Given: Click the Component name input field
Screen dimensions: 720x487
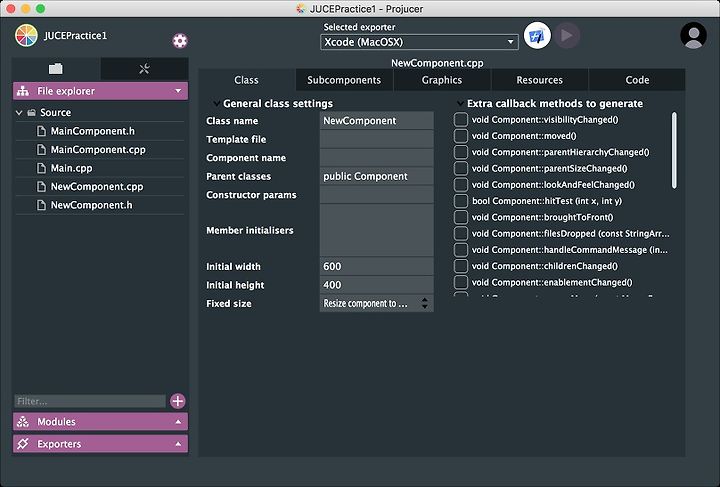Looking at the screenshot, I should tap(376, 158).
